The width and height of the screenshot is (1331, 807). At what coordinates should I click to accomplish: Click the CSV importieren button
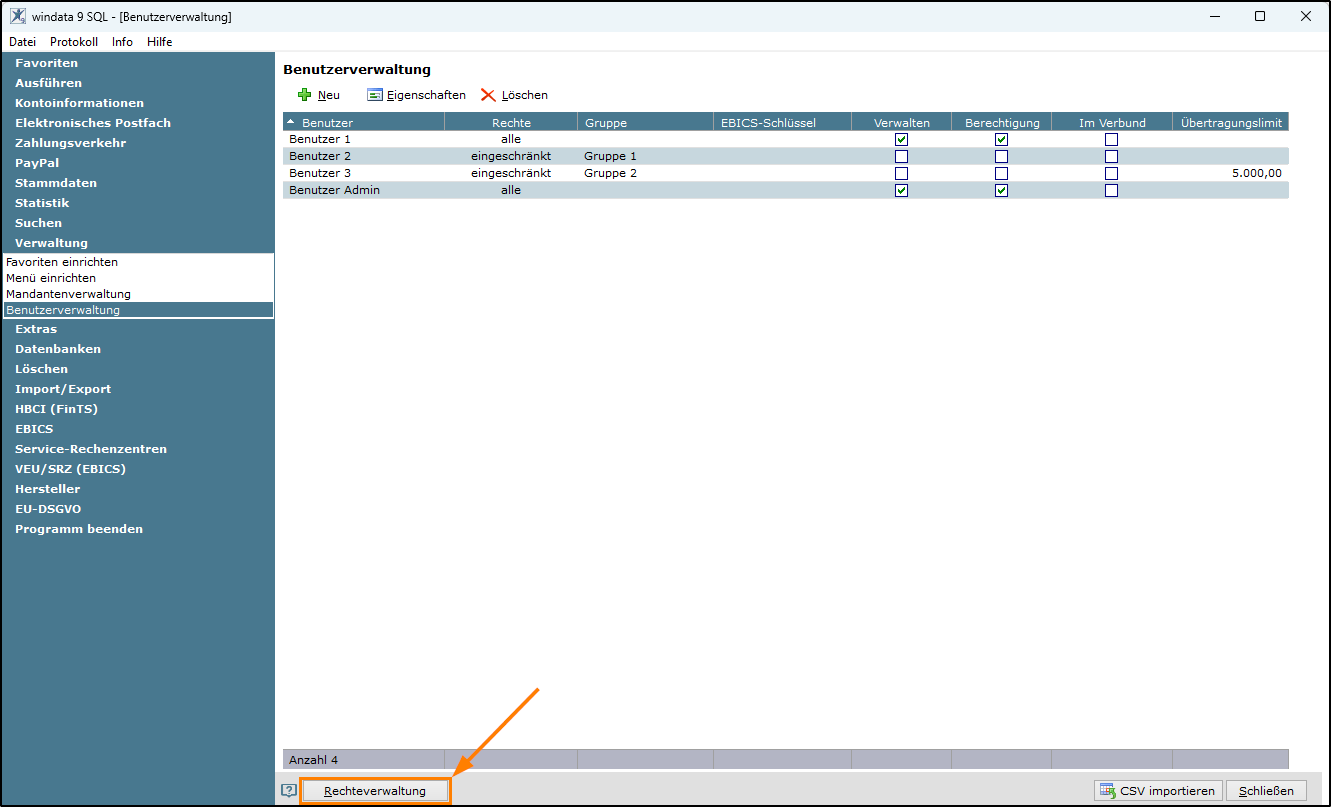click(1158, 791)
